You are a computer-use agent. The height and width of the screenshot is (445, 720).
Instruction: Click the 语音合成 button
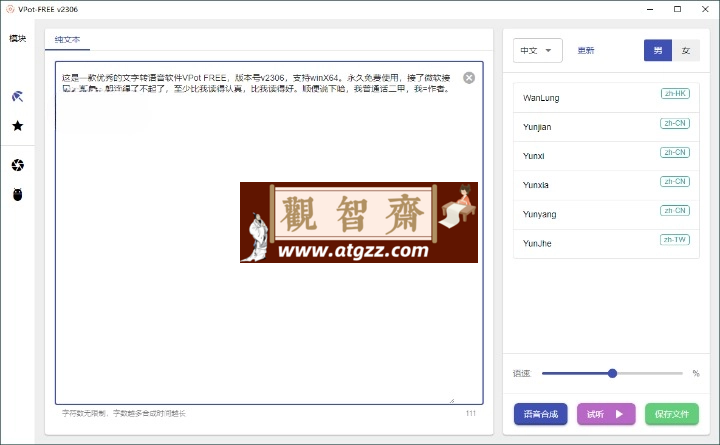click(x=540, y=414)
